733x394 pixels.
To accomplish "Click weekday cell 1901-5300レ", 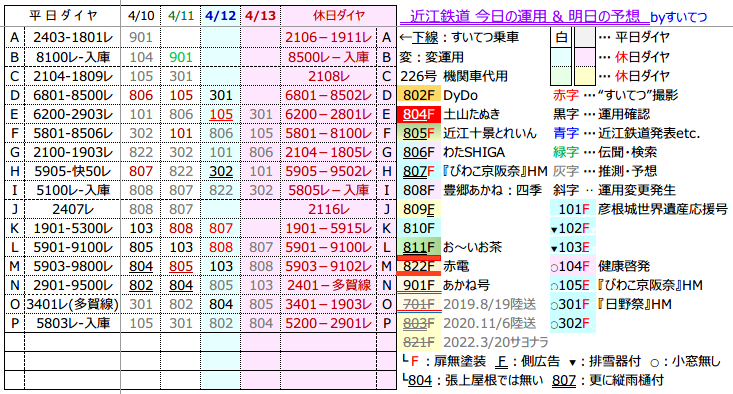I will pyautogui.click(x=72, y=228).
